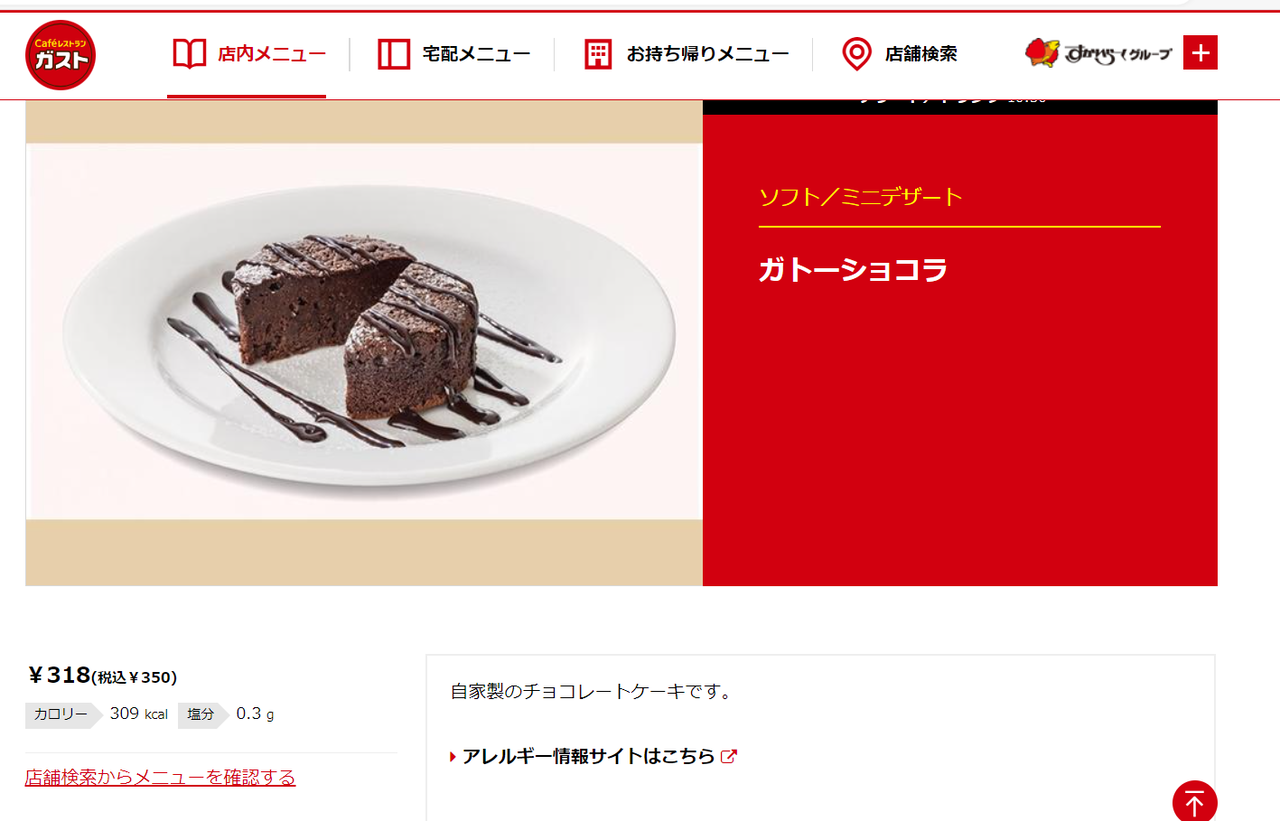Click the building icon for お持ち帰りメニュー
The image size is (1280, 821).
point(598,54)
